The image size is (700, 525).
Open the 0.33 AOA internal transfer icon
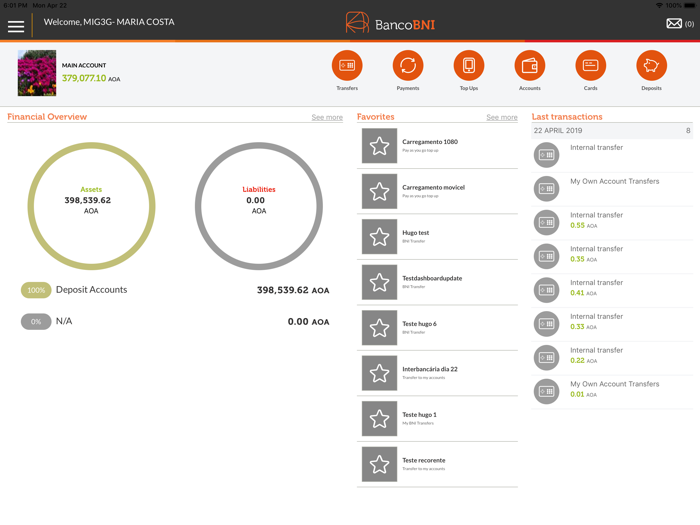(x=546, y=324)
